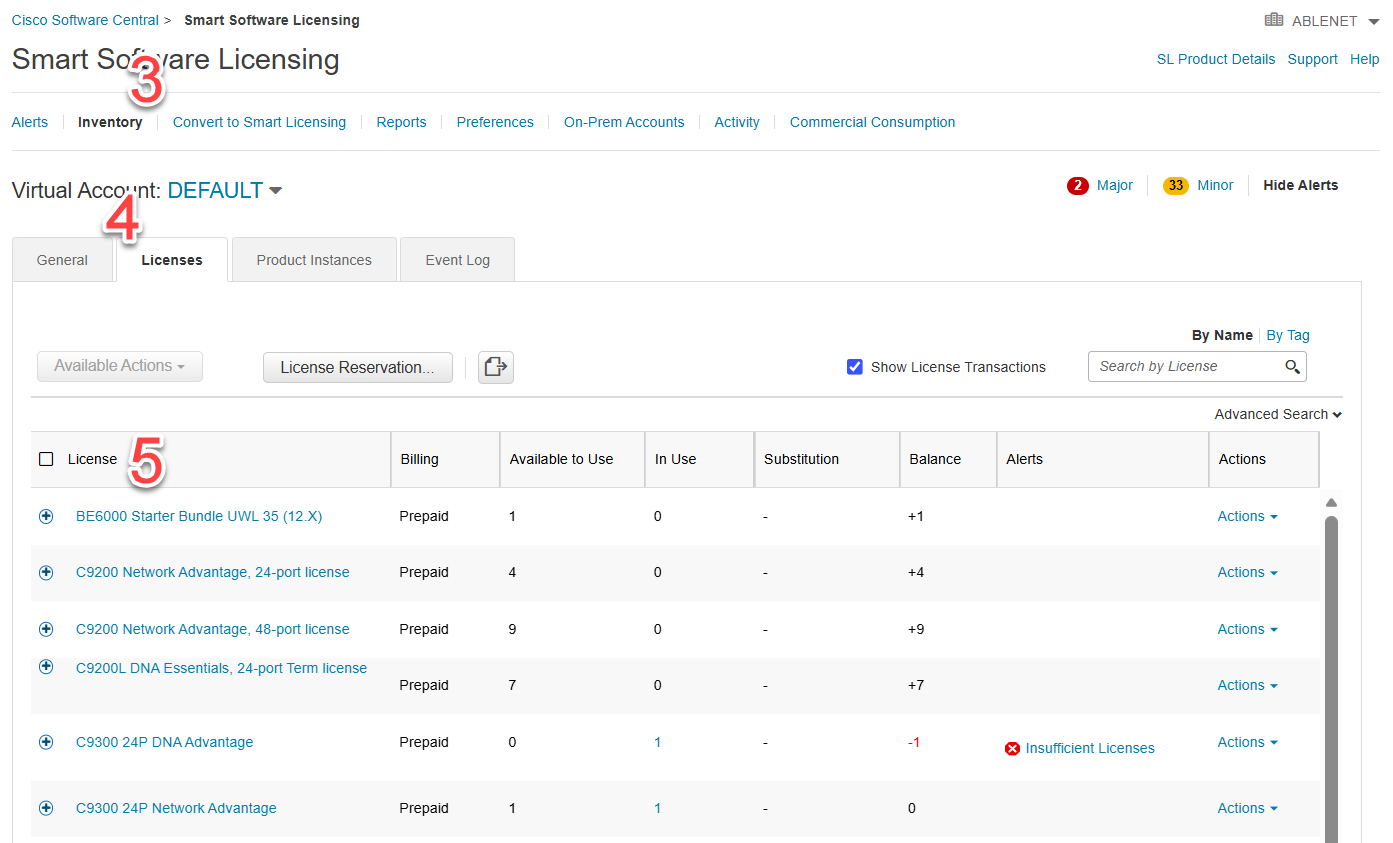
Task: Click the export license list icon
Action: click(496, 367)
